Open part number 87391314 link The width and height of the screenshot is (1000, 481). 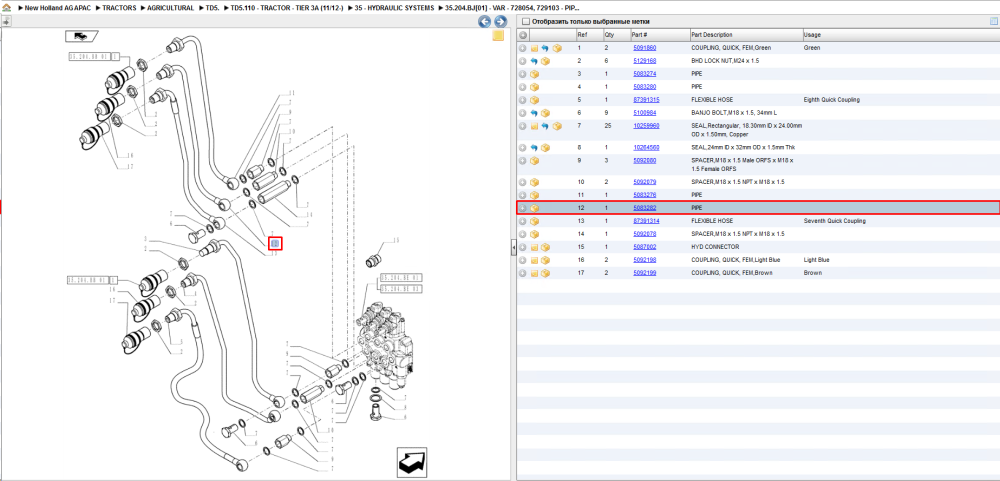point(646,221)
